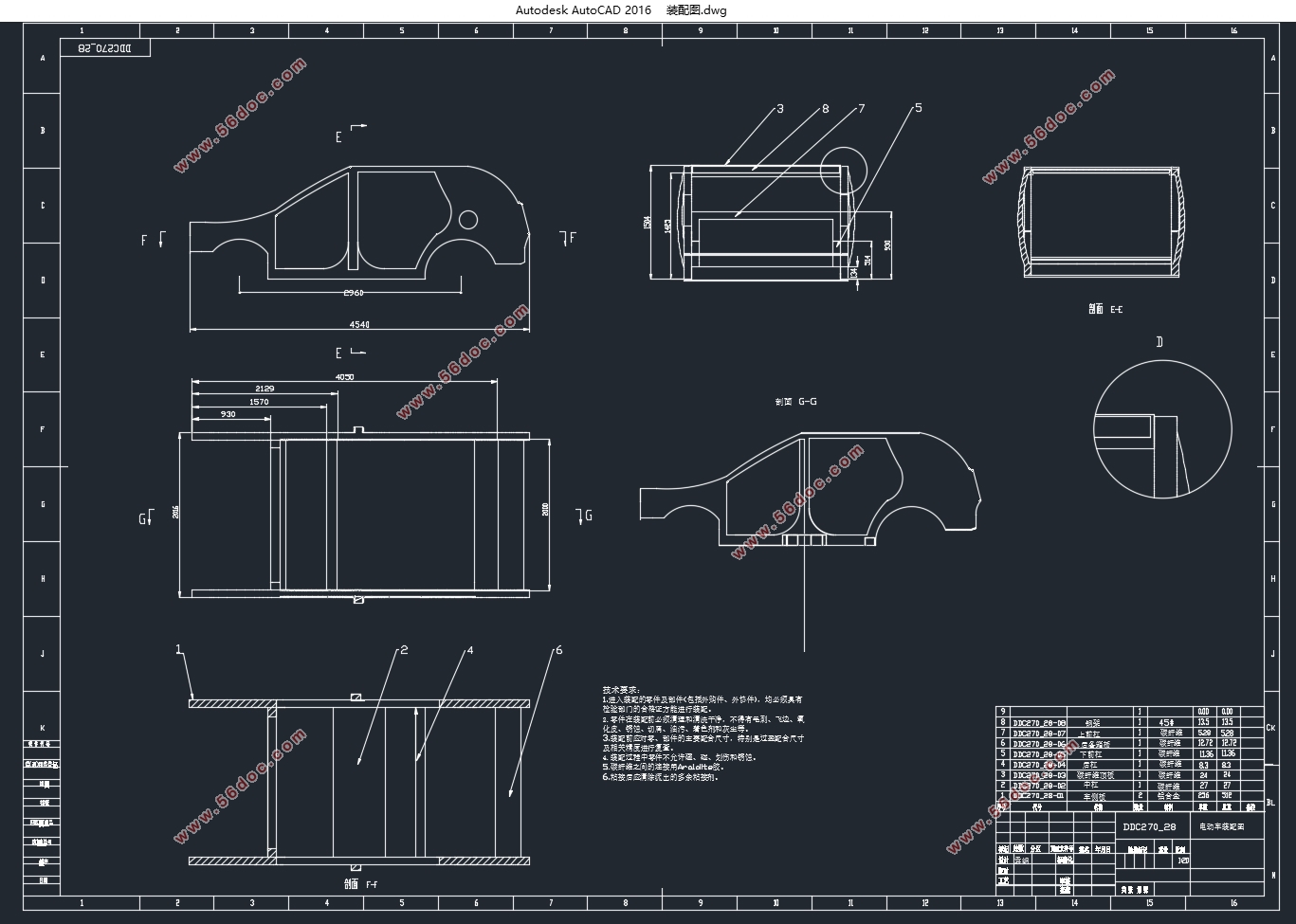
Task: Select part callout number 6 leader label
Action: 558,650
